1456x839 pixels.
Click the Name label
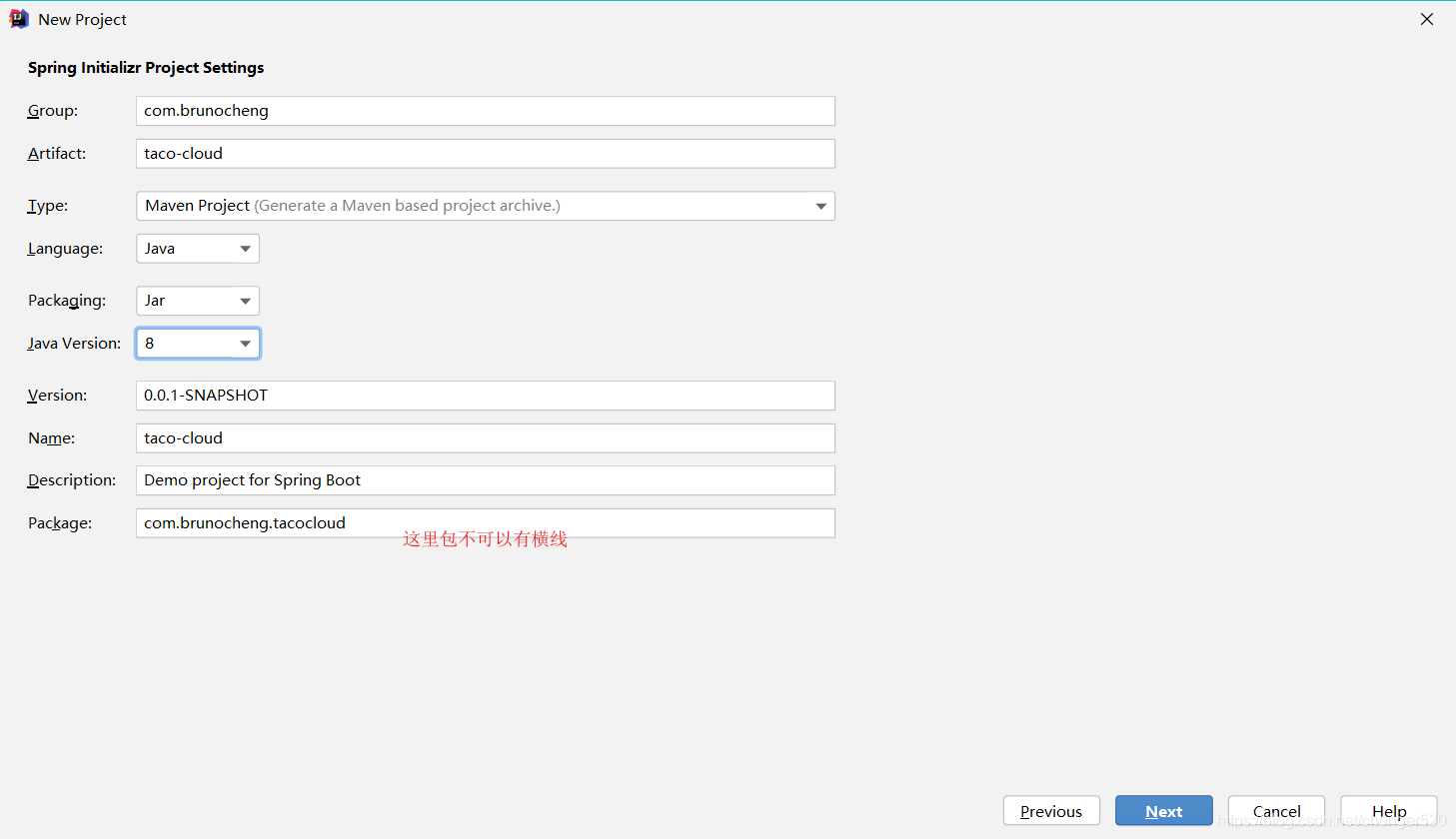(x=52, y=438)
